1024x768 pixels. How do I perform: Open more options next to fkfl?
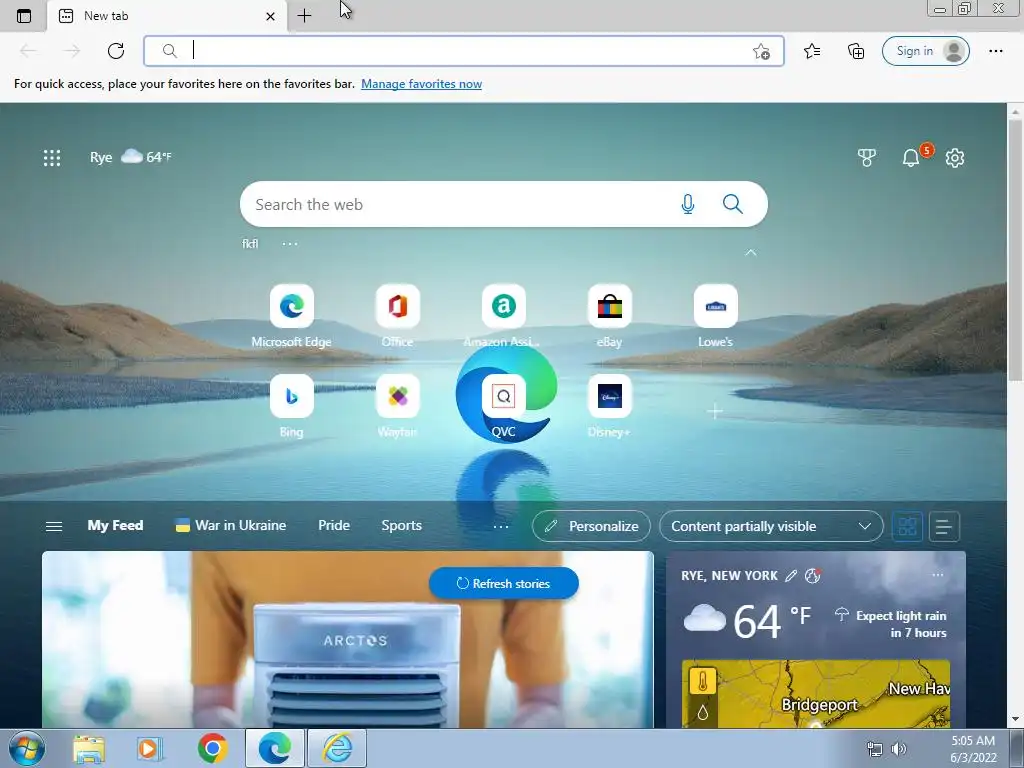click(290, 244)
